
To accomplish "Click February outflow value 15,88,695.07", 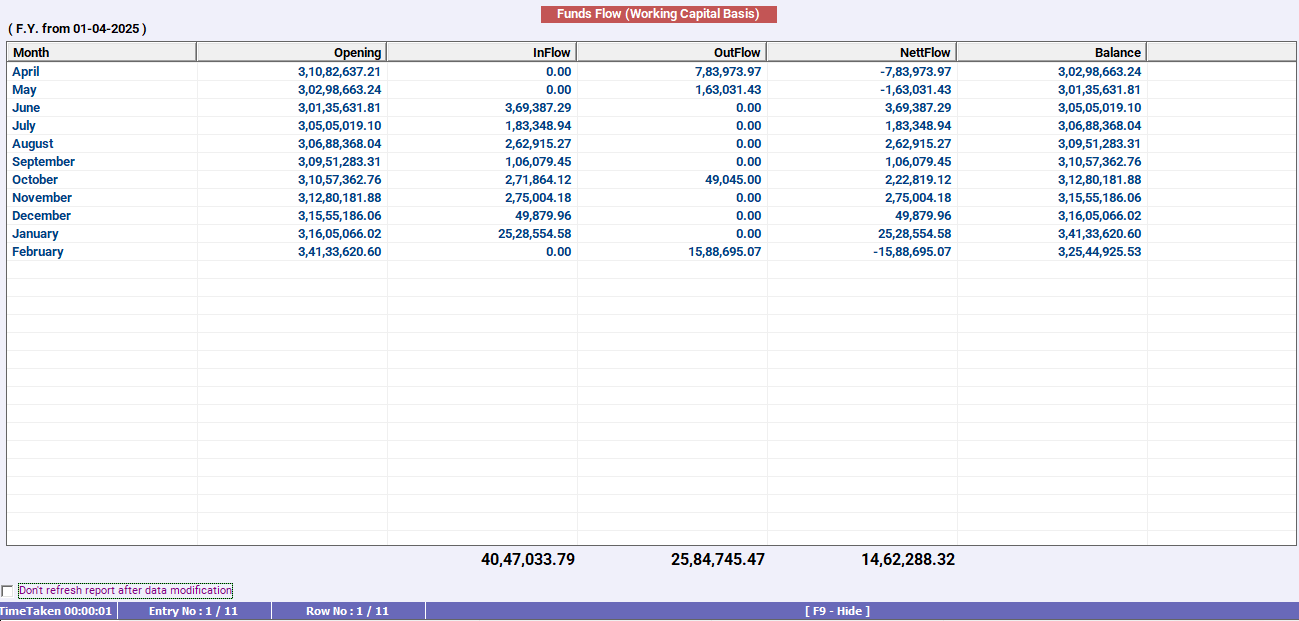I will pyautogui.click(x=724, y=252).
